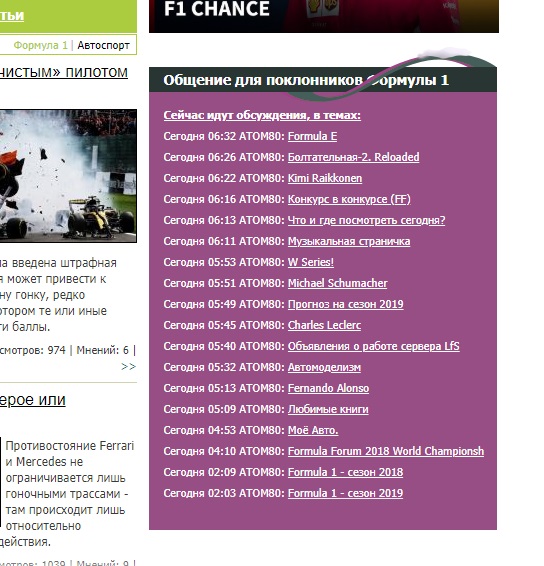
Task: Open the Formula E forum topic
Action: (312, 136)
